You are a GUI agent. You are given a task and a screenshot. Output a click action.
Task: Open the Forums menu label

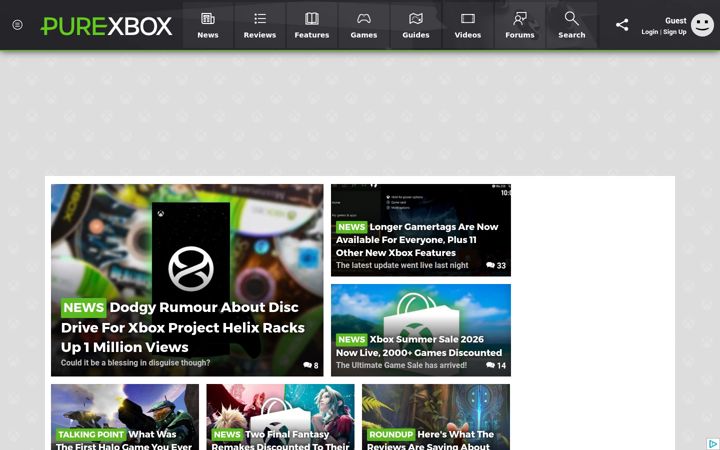(520, 35)
